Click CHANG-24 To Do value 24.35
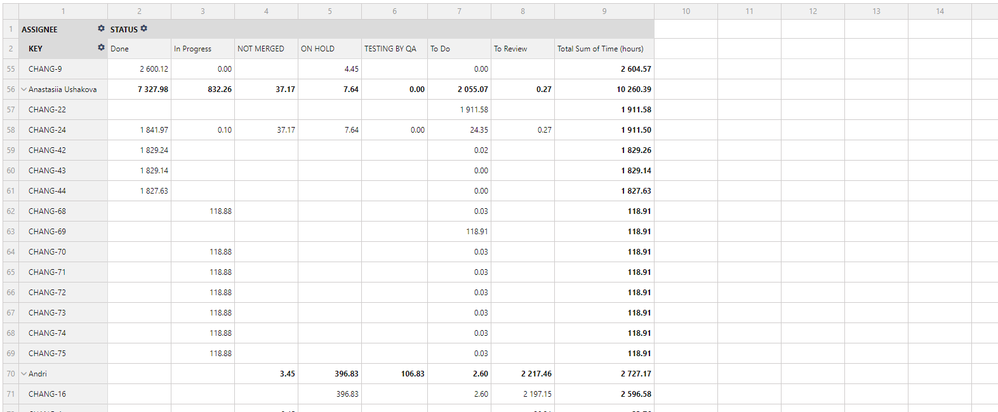 (x=479, y=130)
